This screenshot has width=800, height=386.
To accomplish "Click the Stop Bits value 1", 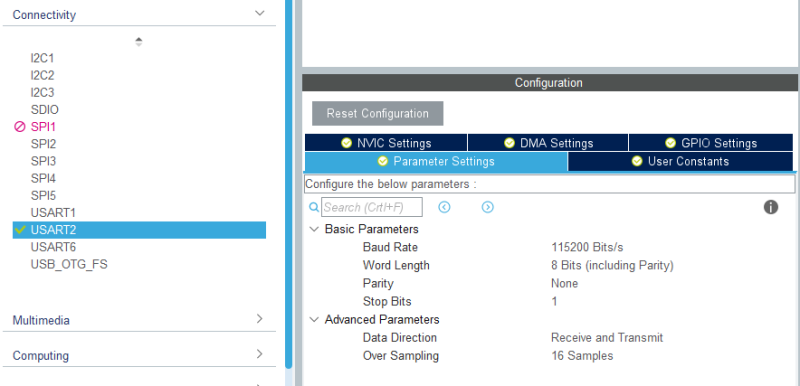I will click(x=554, y=301).
